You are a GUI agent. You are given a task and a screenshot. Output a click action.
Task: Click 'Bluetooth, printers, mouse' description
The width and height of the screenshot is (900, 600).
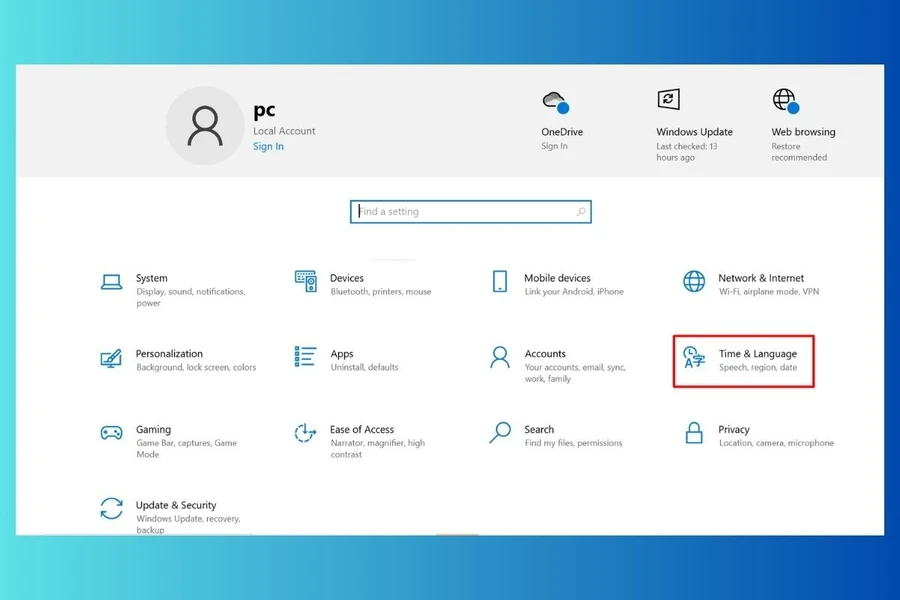click(381, 292)
